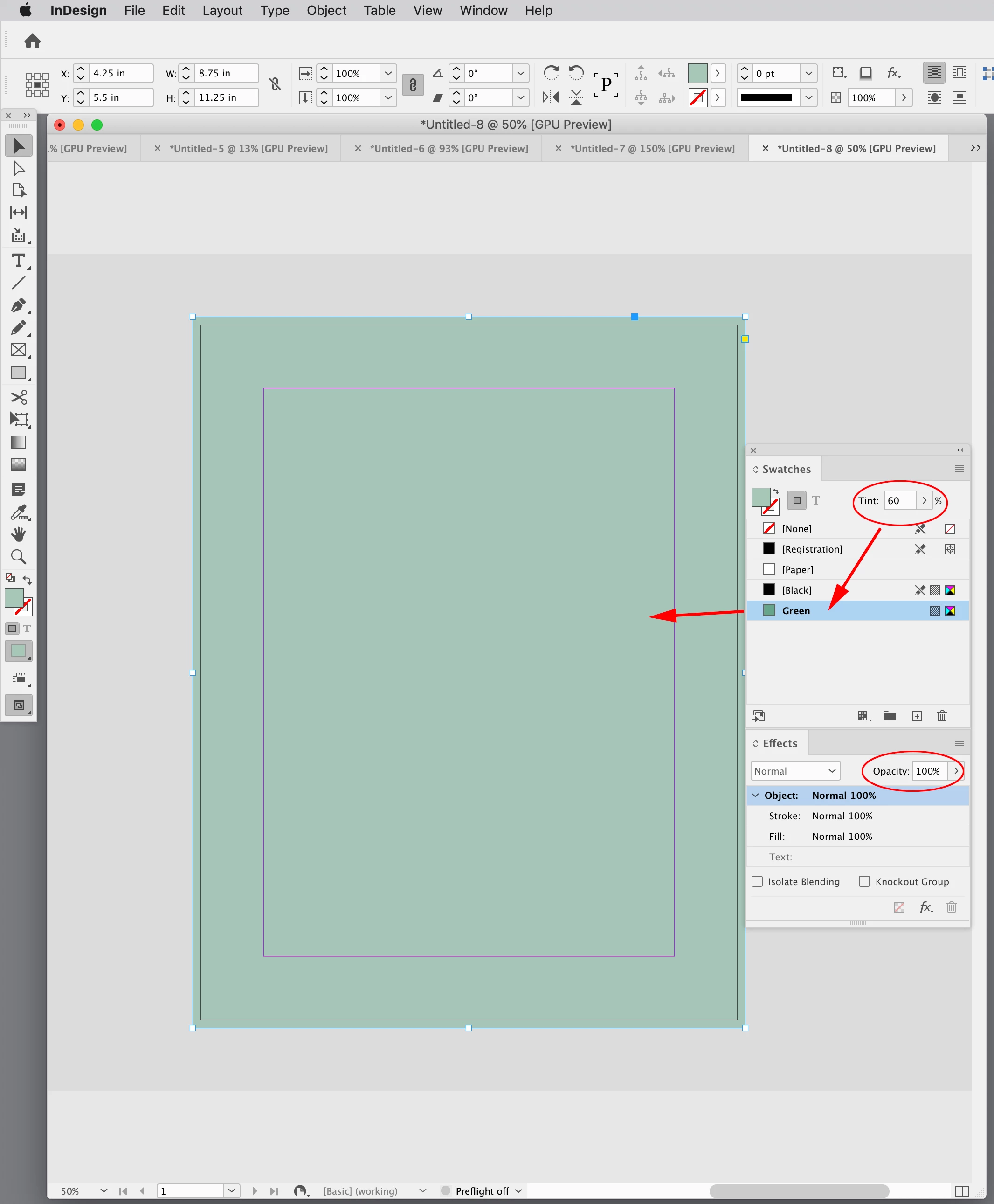Image resolution: width=994 pixels, height=1204 pixels.
Task: Click the trash icon in Swatches panel
Action: 942,716
